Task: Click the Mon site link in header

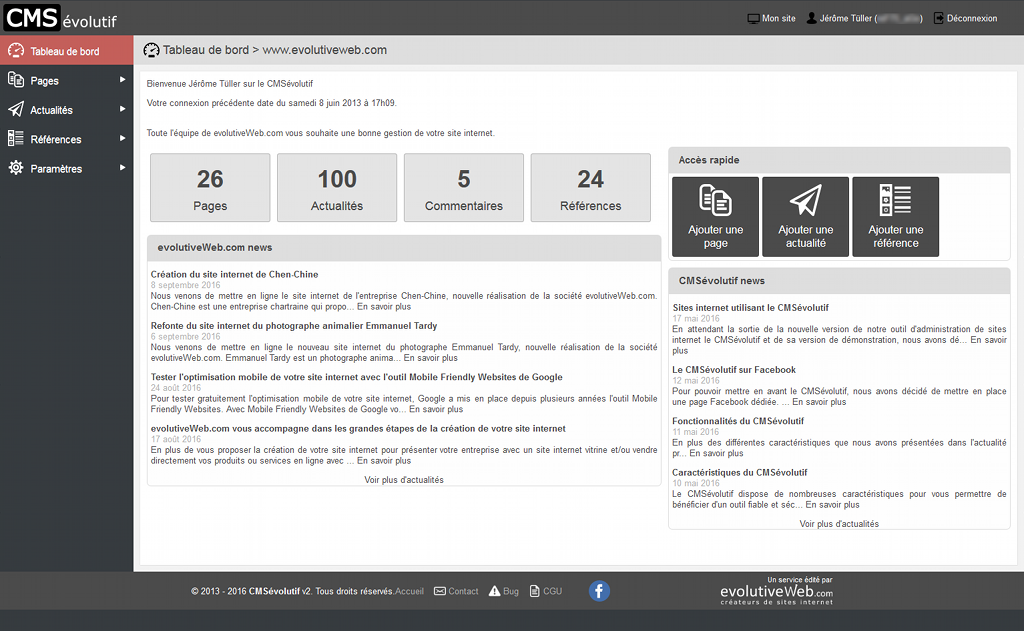Action: point(778,18)
